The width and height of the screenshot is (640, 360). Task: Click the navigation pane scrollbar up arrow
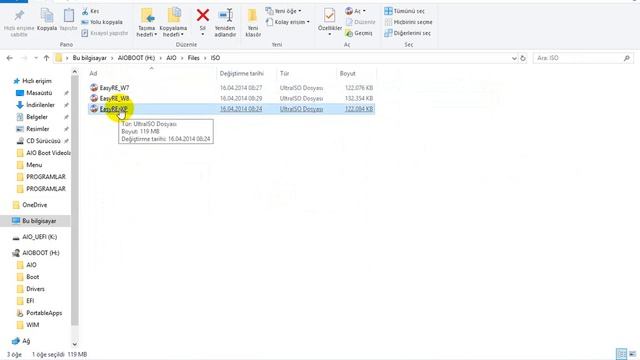point(75,72)
